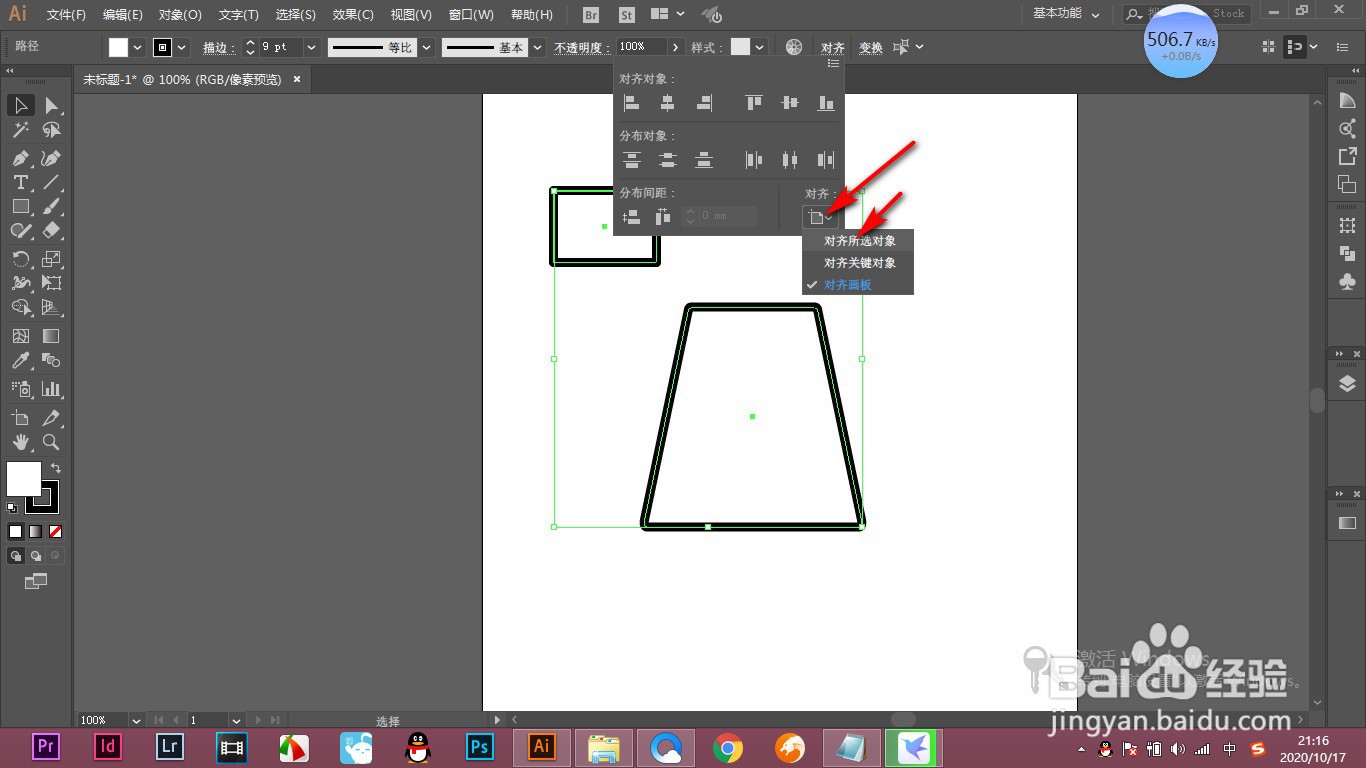Image resolution: width=1366 pixels, height=768 pixels.
Task: Choose 对齐关键对象 from align menu
Action: (859, 263)
